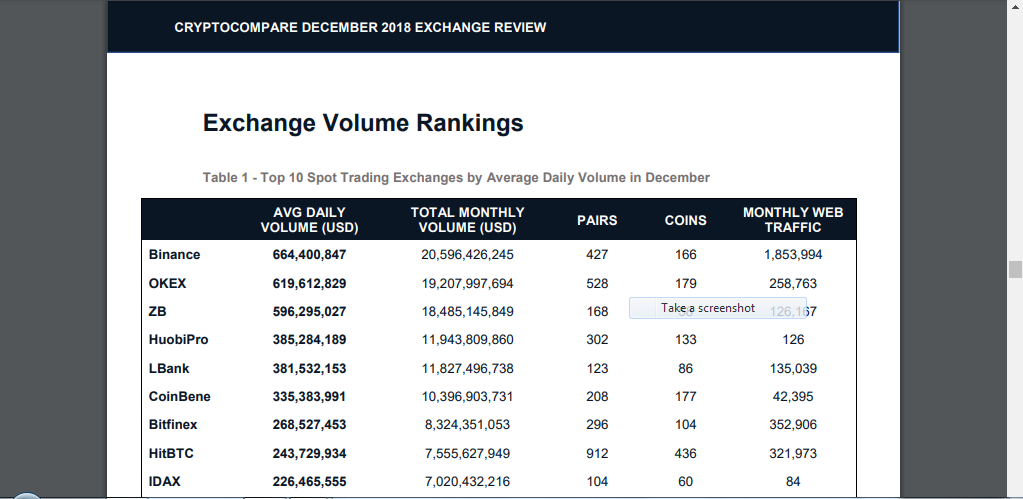Screen dimensions: 1023x499
Task: Choose the Take a screenshot menu entry
Action: point(718,308)
